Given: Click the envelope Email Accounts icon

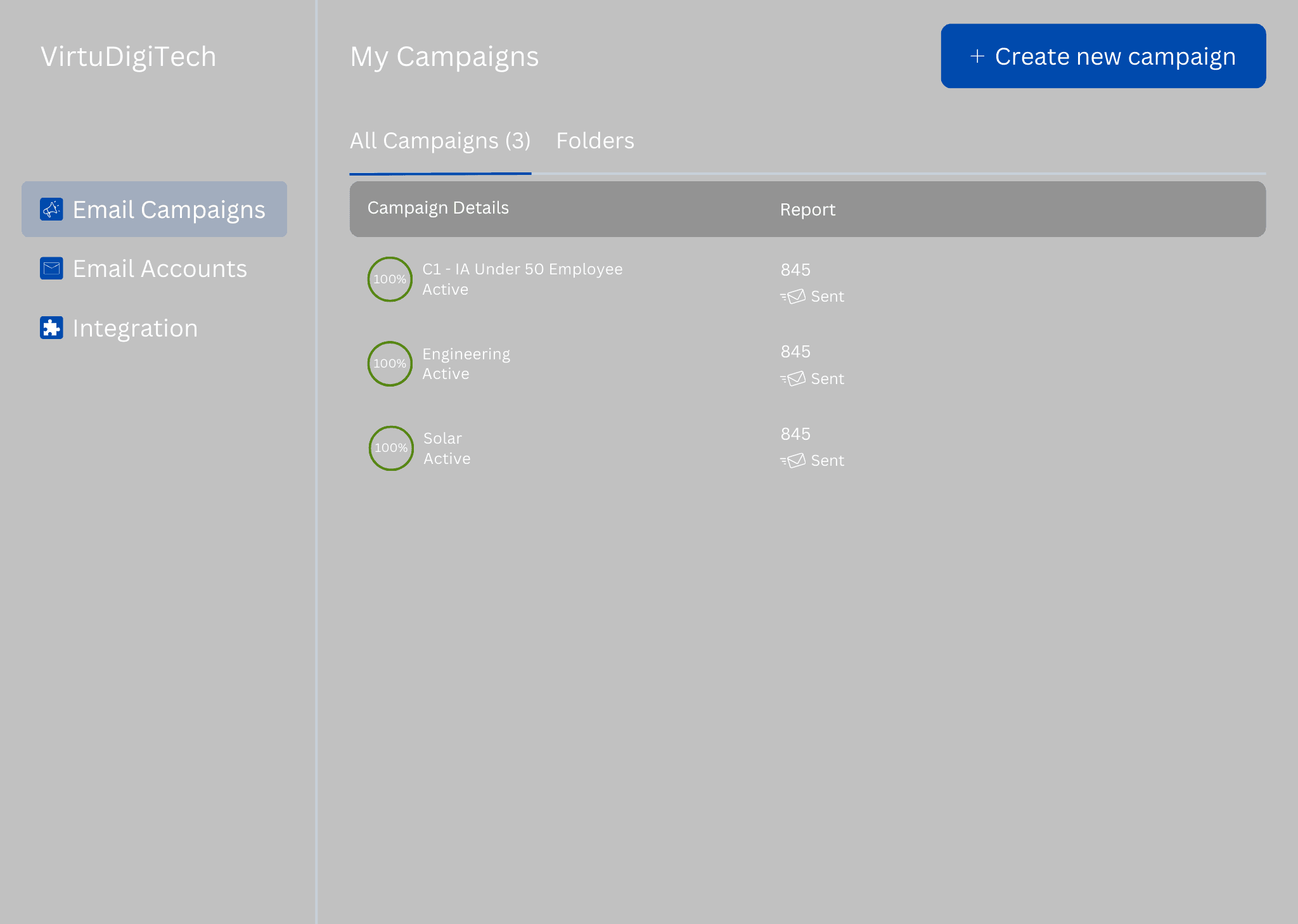Looking at the screenshot, I should (51, 269).
